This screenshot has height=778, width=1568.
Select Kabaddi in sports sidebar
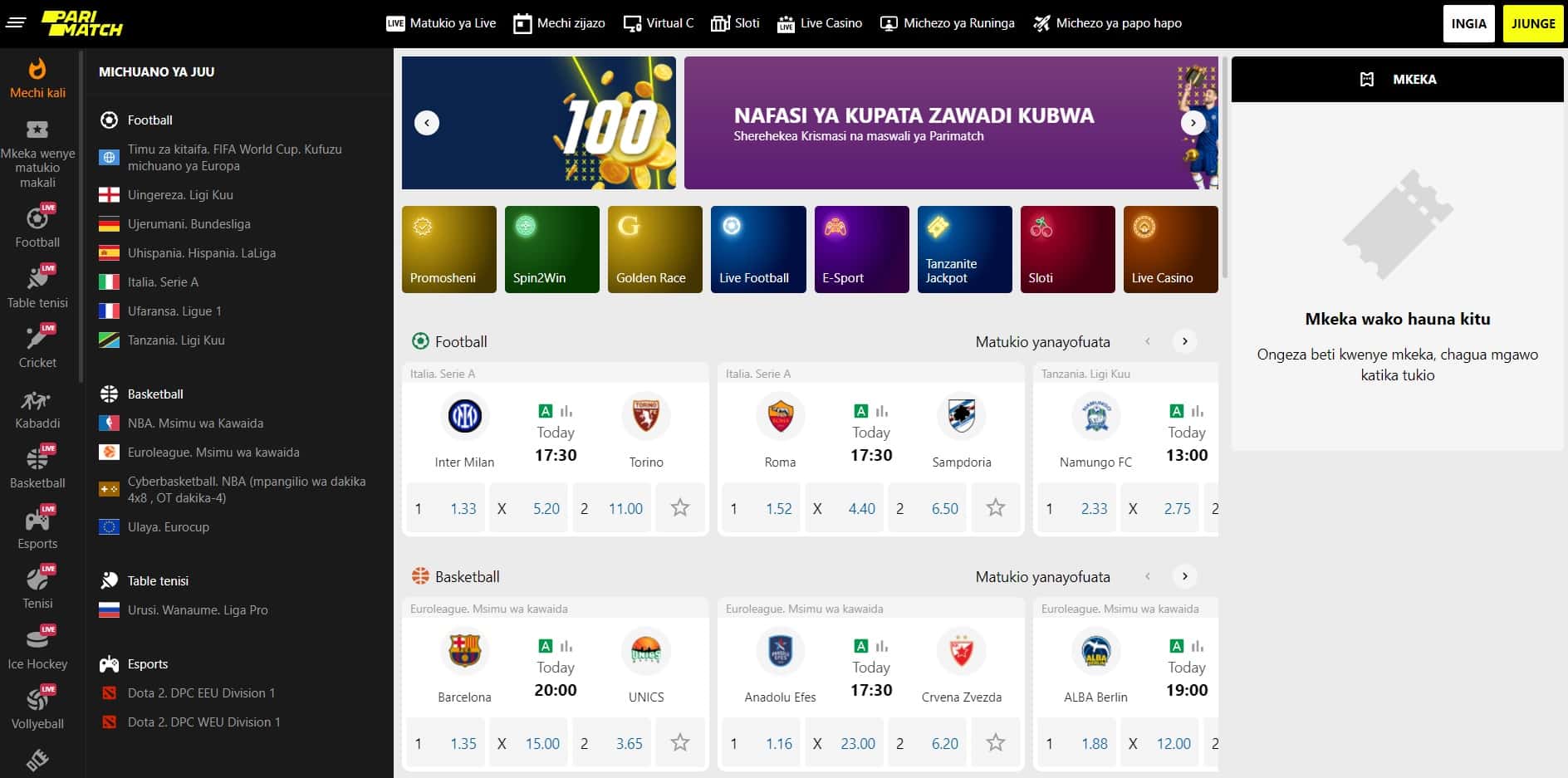tap(37, 410)
